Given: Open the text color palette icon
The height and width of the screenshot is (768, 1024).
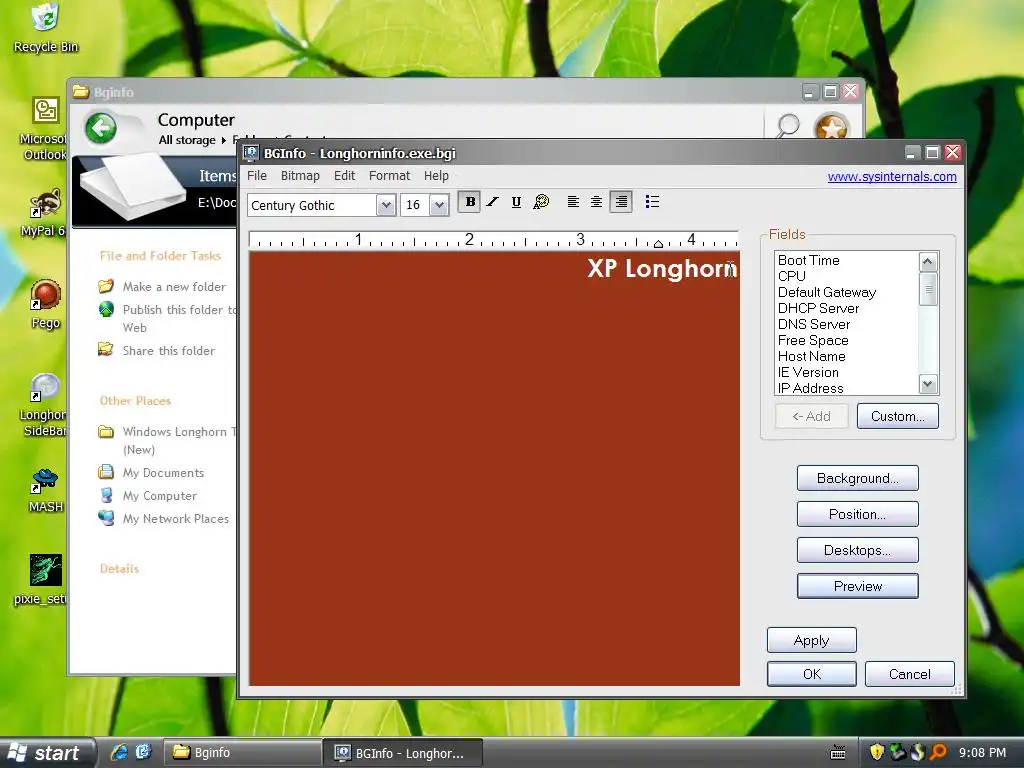Looking at the screenshot, I should point(541,202).
